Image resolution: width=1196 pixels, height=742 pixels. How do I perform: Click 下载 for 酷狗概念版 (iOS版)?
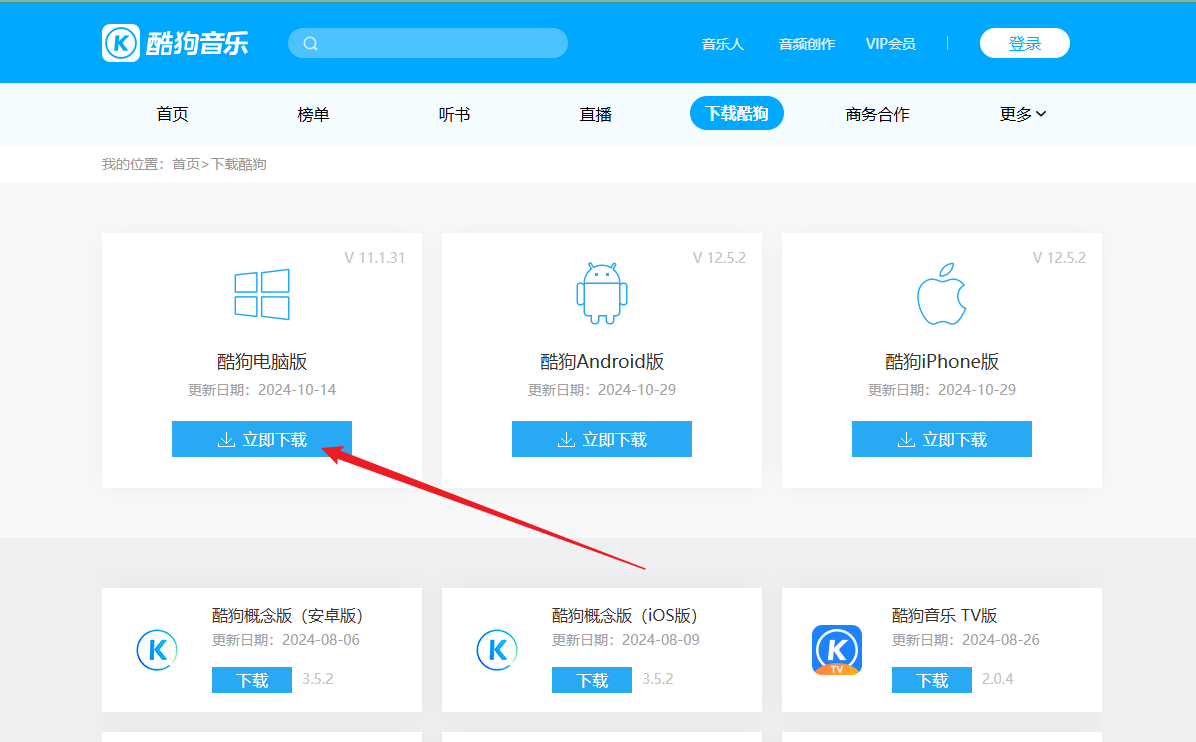(592, 679)
